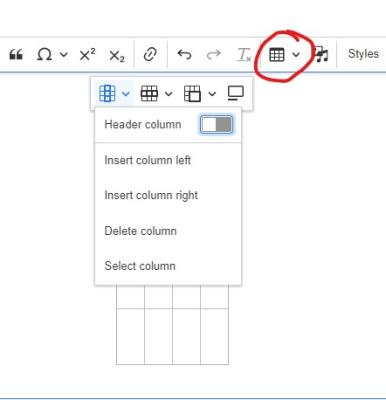
Task: Open the merge cells dropdown
Action: point(200,94)
